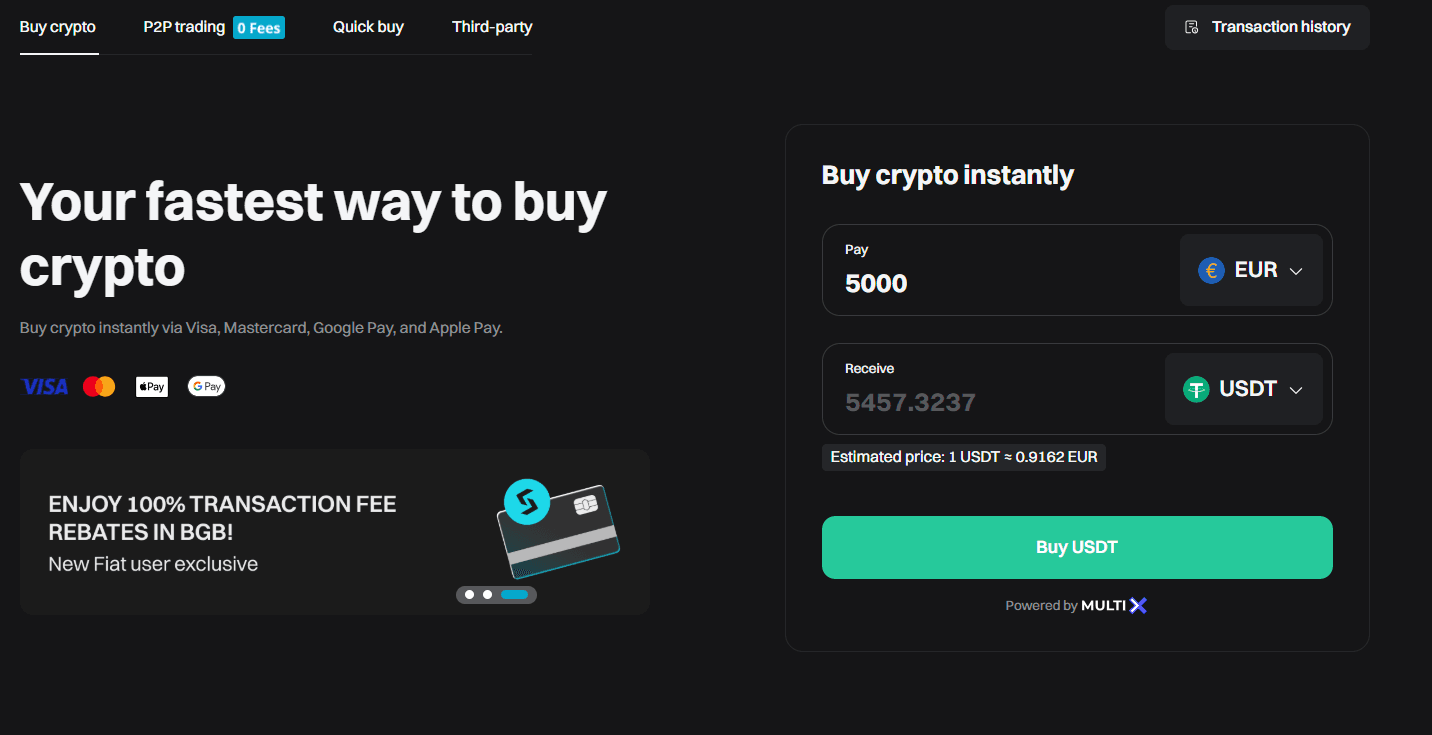Expand the USDT crypto dropdown arrow
Viewport: 1432px width, 735px height.
click(x=1296, y=390)
